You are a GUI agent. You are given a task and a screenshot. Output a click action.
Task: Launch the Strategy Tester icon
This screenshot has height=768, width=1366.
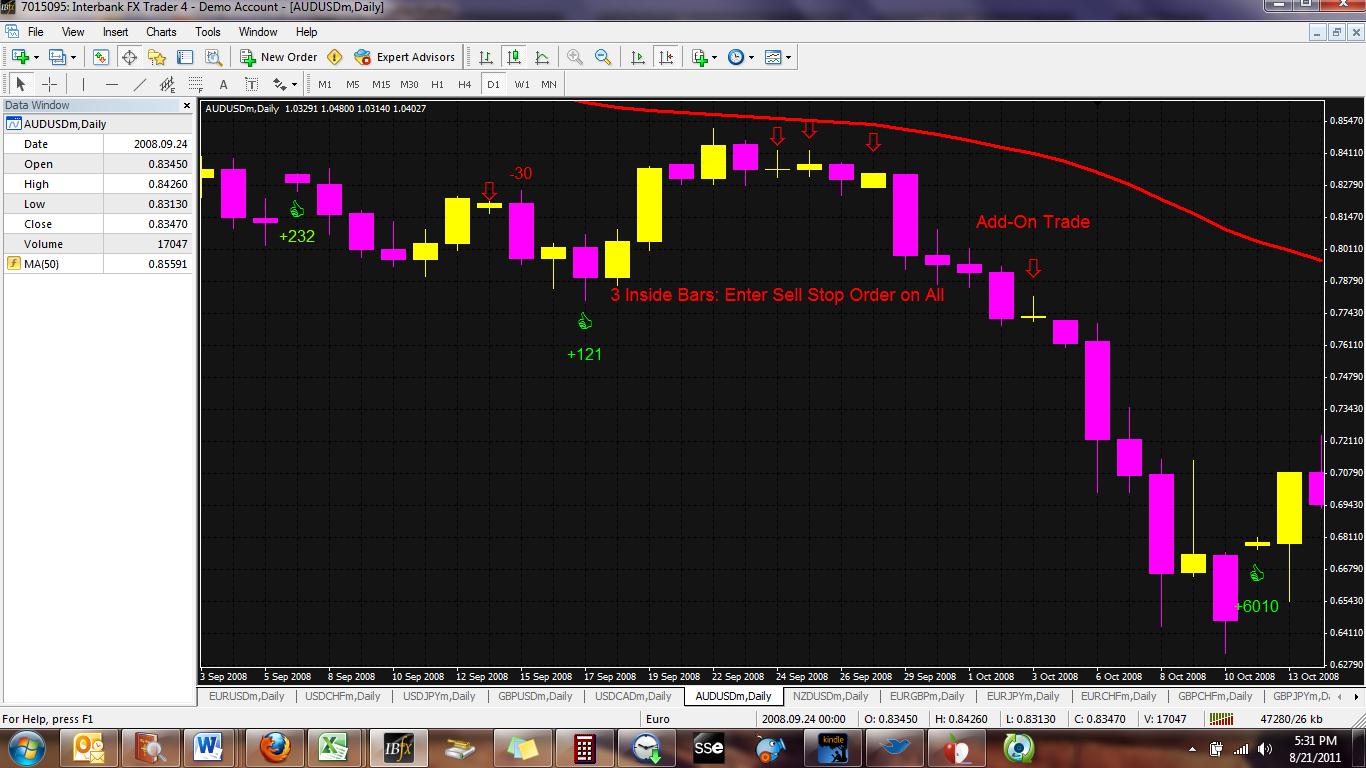click(213, 57)
